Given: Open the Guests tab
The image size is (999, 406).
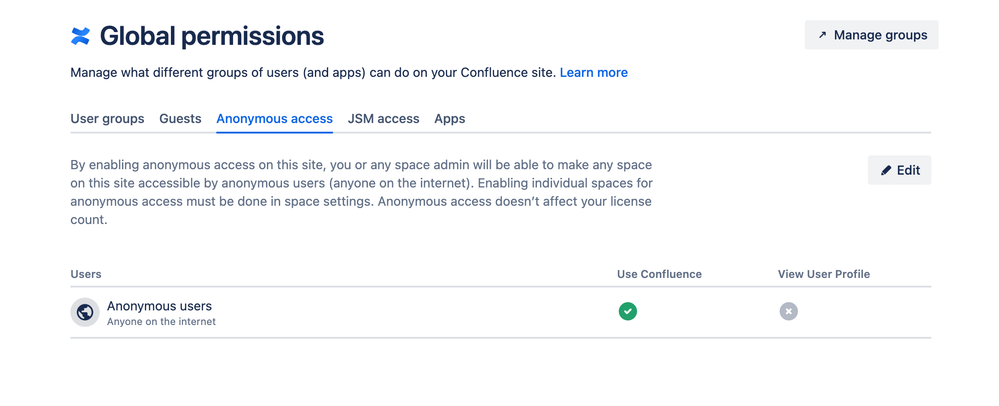Looking at the screenshot, I should pos(180,118).
